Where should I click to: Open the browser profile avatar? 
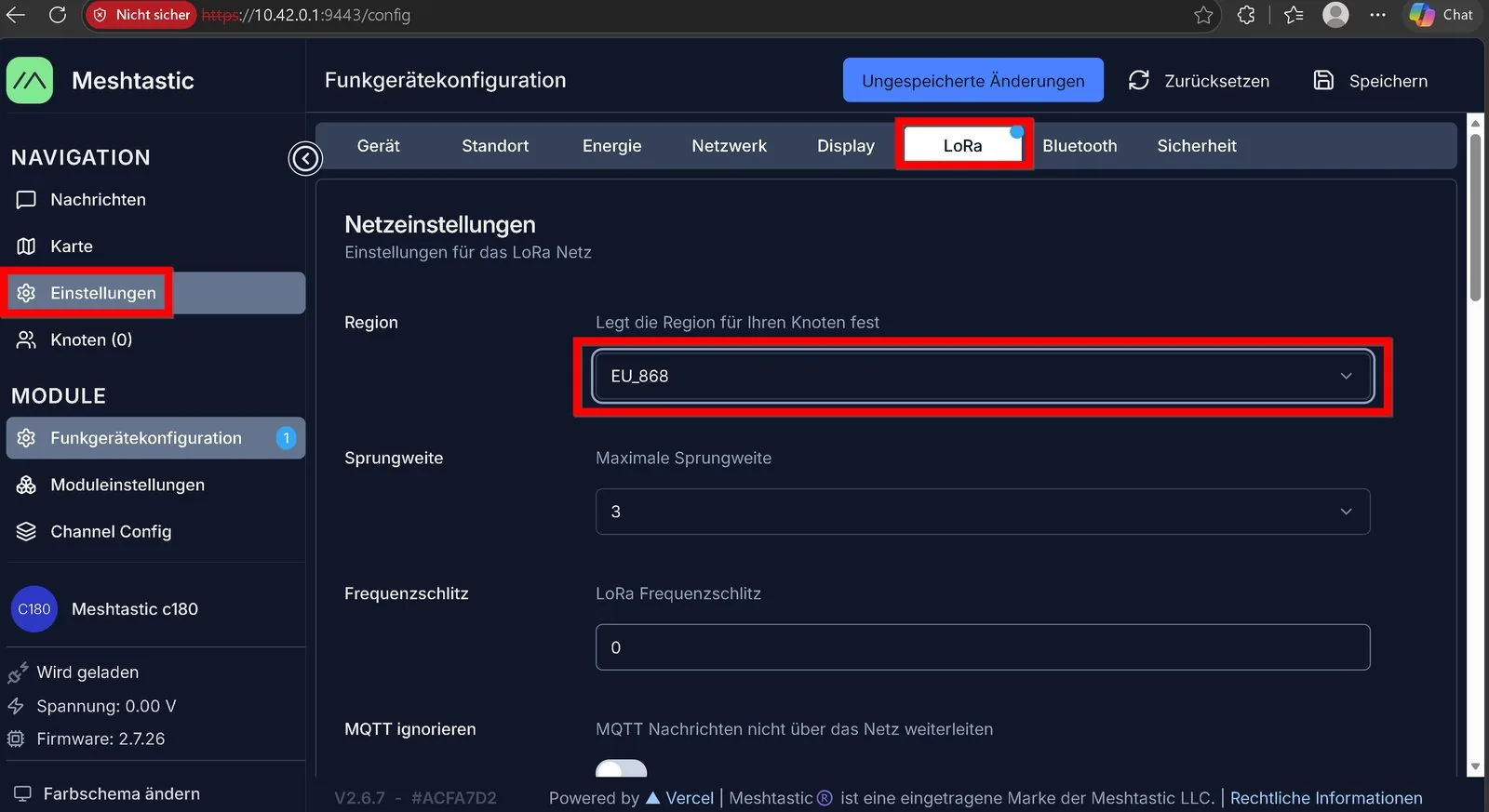[x=1335, y=15]
